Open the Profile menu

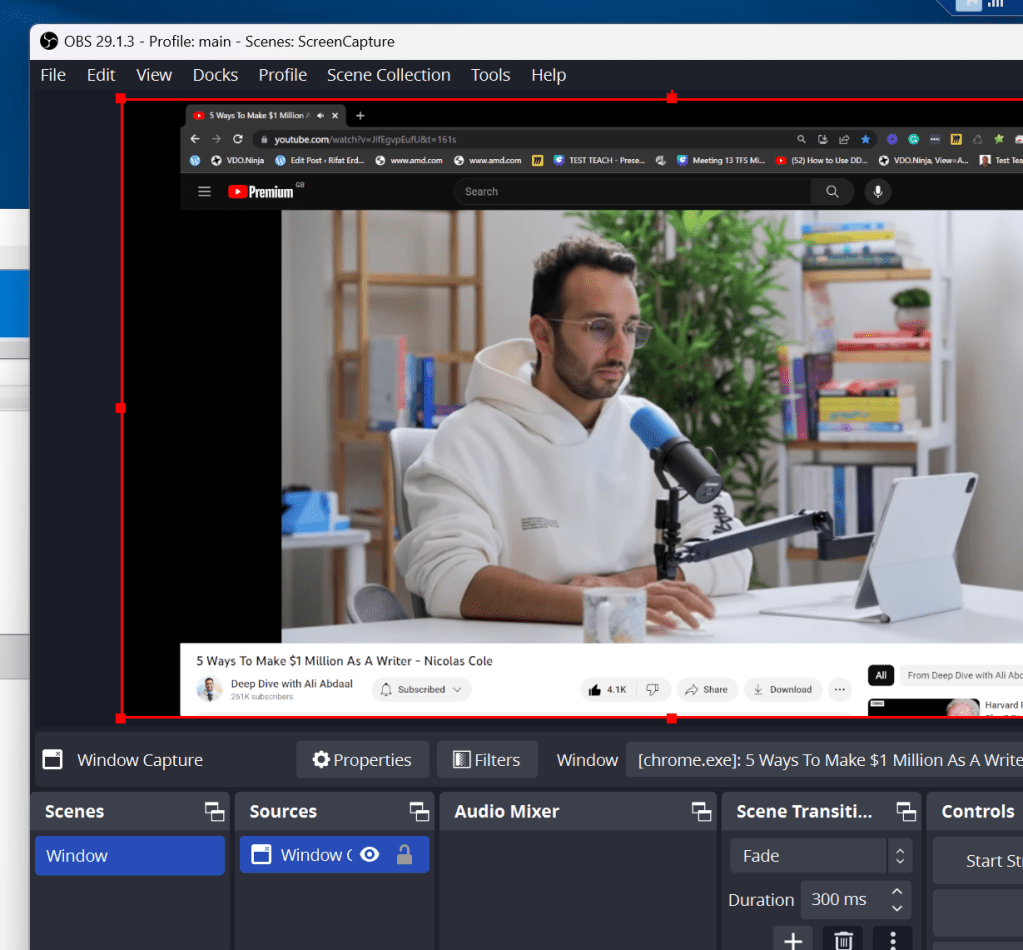pyautogui.click(x=282, y=75)
